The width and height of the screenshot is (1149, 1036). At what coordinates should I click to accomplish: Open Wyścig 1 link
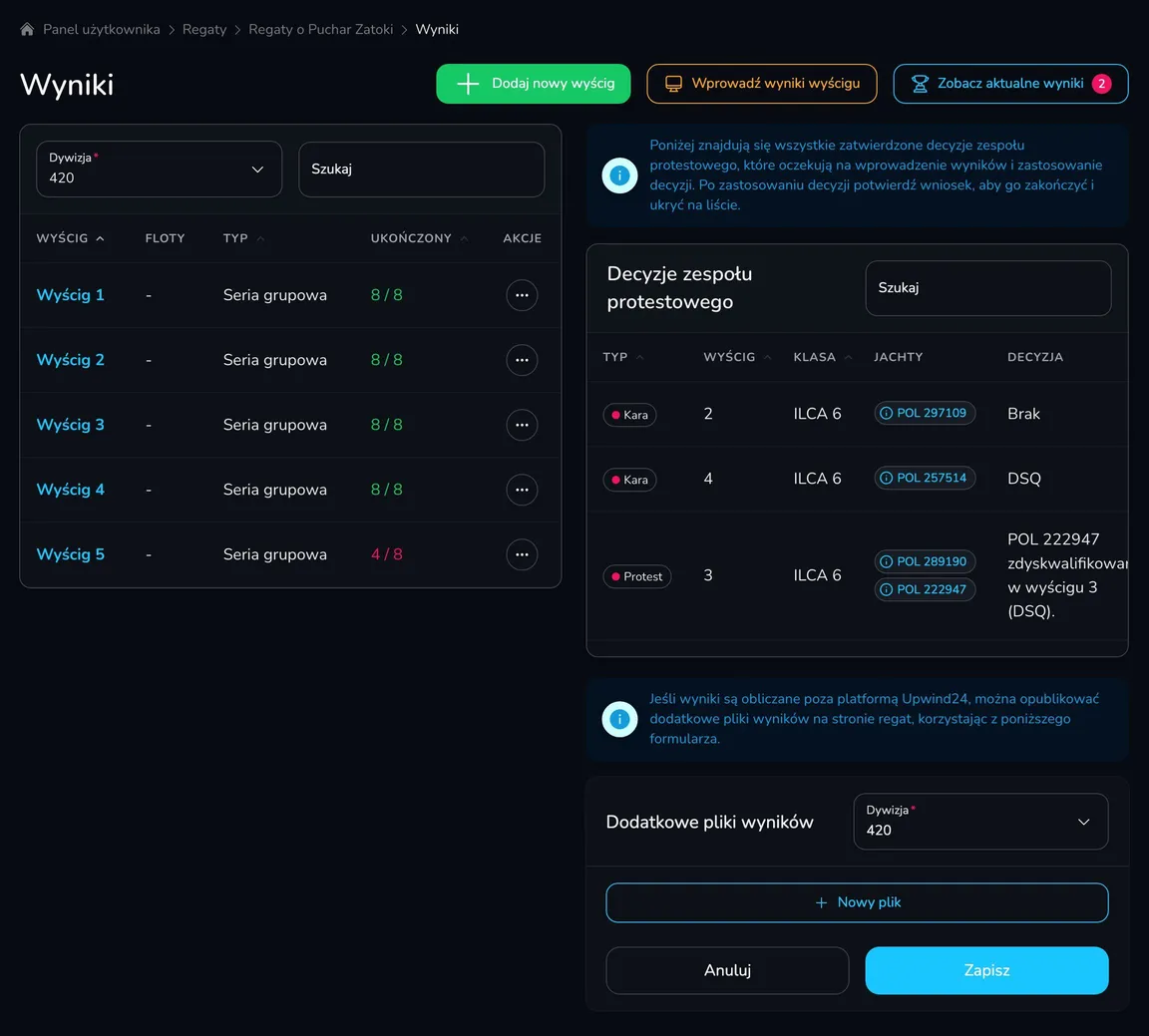pyautogui.click(x=71, y=295)
